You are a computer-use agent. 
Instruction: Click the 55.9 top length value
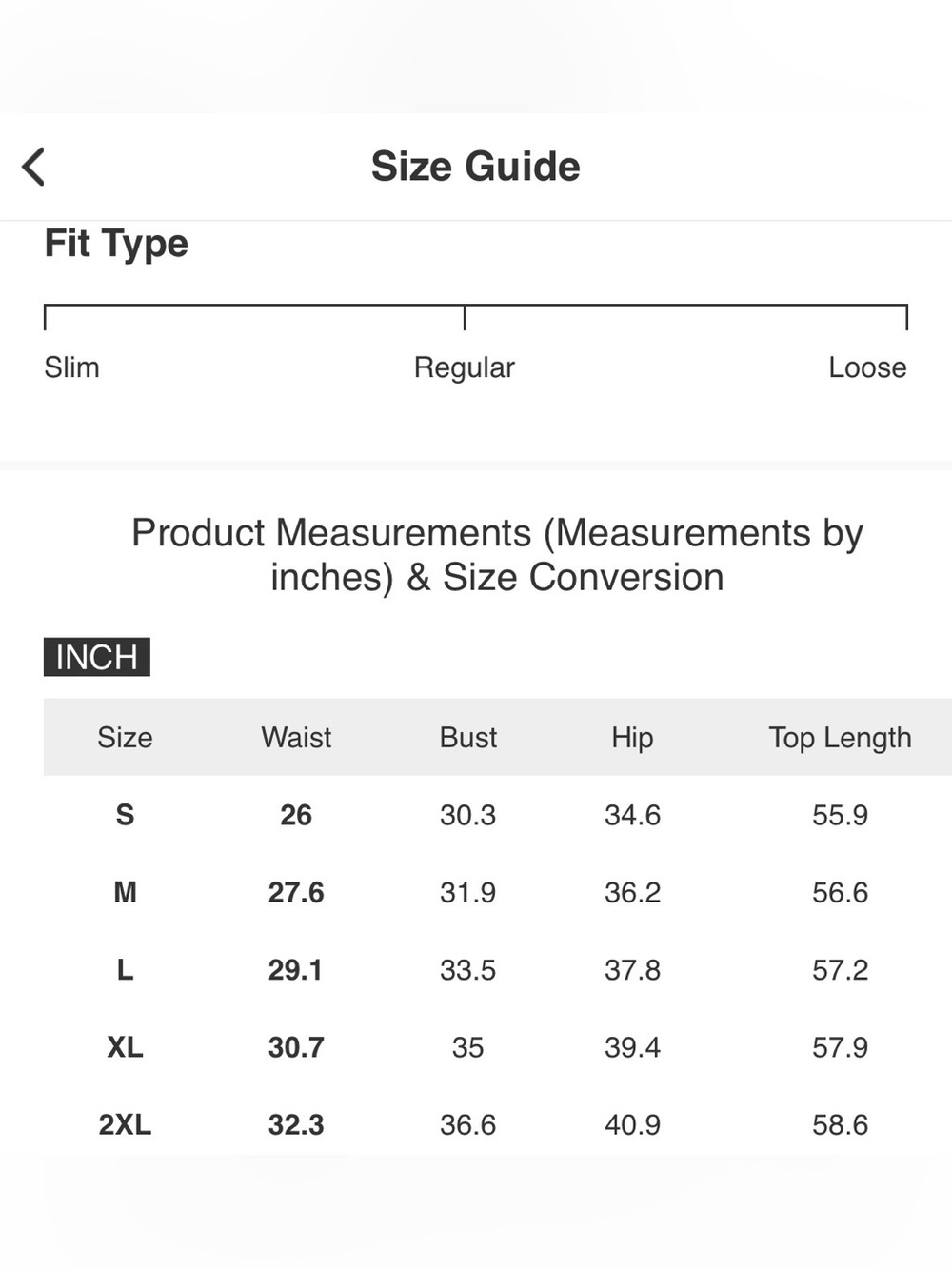point(840,815)
